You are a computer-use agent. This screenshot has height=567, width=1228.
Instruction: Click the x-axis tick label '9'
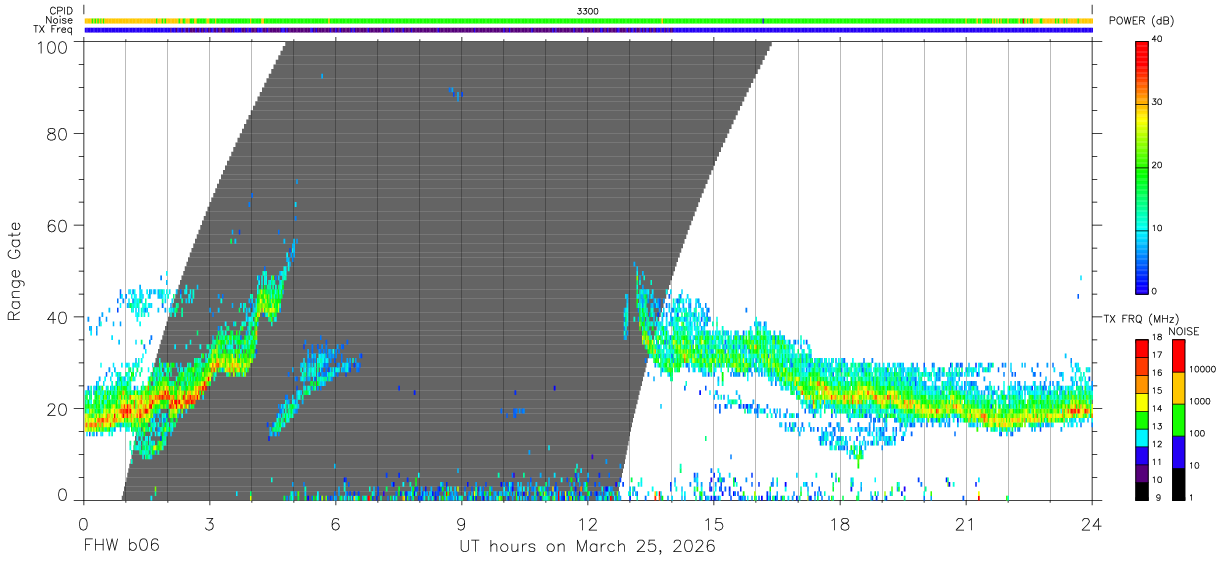pos(462,525)
